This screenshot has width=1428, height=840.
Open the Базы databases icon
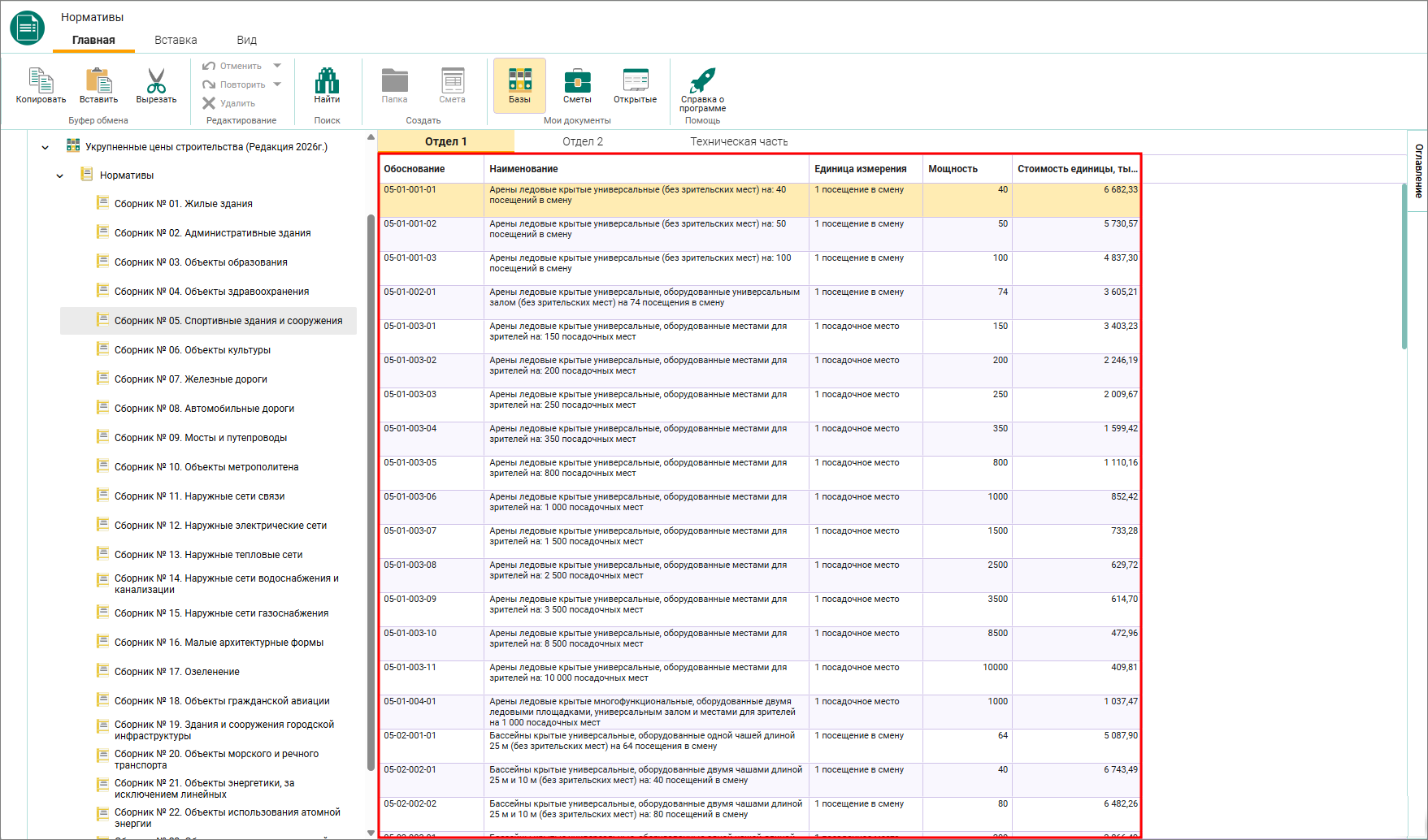pos(519,80)
